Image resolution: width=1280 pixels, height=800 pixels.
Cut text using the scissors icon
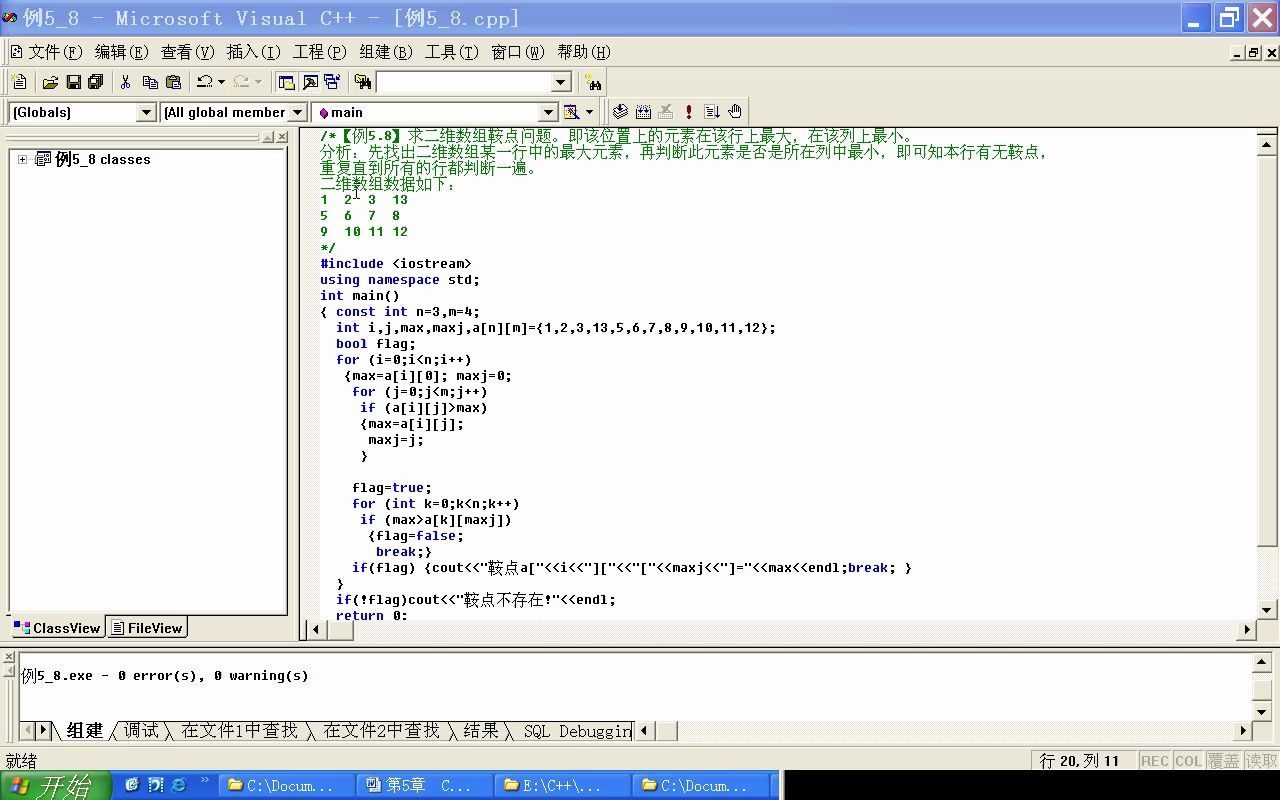(125, 82)
